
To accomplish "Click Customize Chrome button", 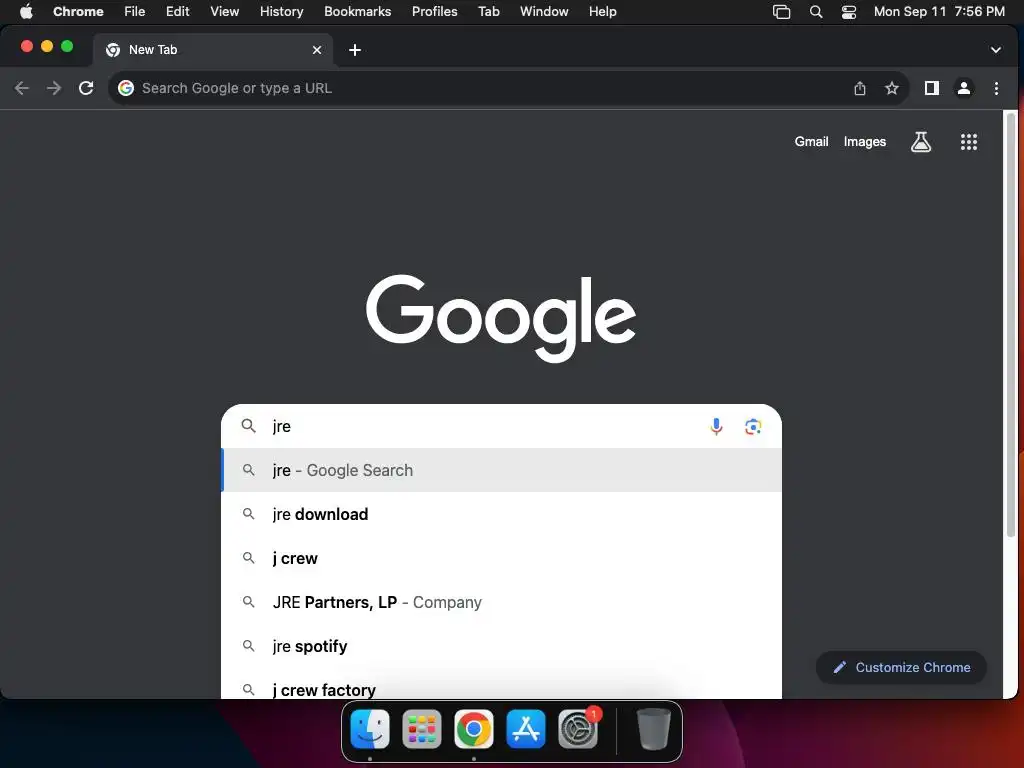I will coord(901,667).
